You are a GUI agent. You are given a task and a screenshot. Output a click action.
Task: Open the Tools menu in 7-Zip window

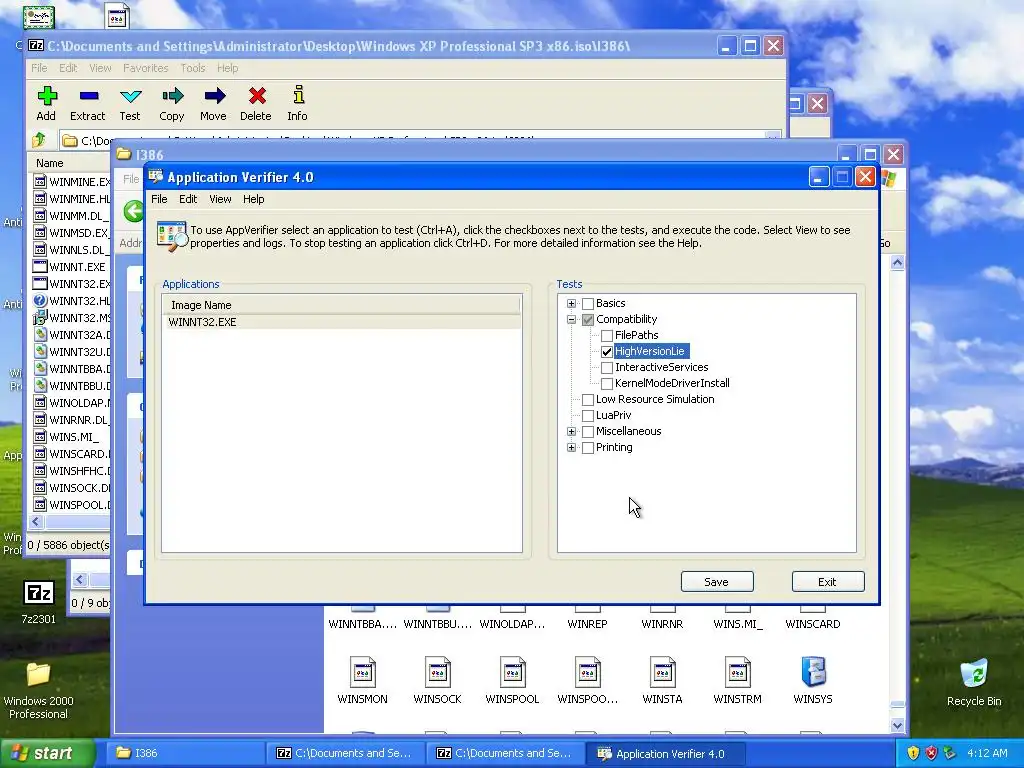click(x=193, y=68)
